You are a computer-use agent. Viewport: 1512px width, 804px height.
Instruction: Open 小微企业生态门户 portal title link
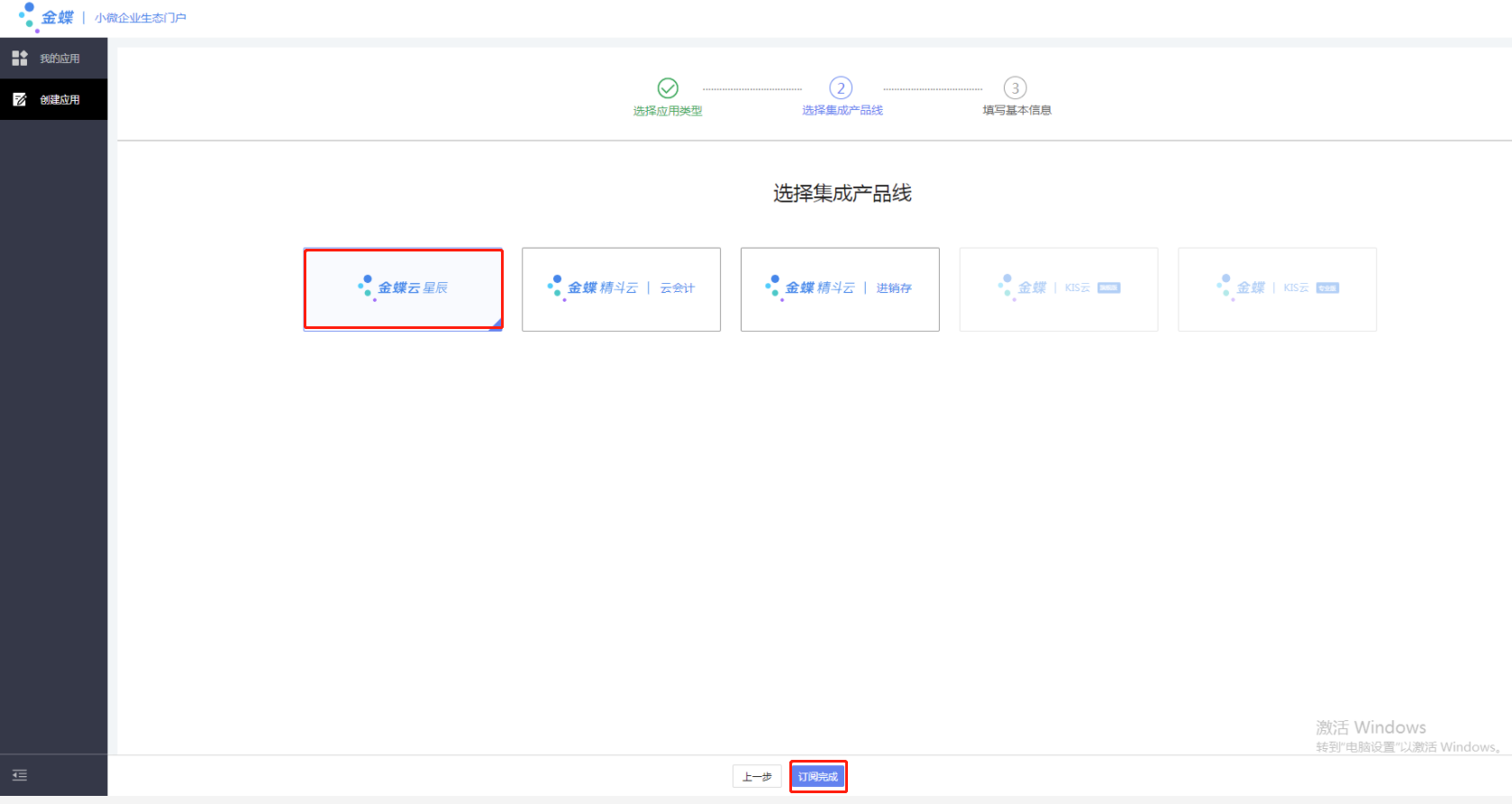coord(141,18)
